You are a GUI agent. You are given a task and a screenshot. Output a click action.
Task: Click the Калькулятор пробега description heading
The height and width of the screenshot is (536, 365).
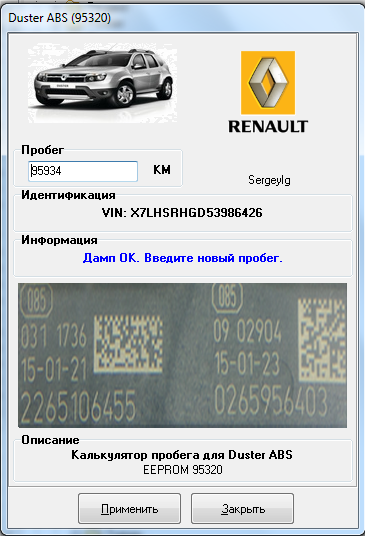[182, 455]
